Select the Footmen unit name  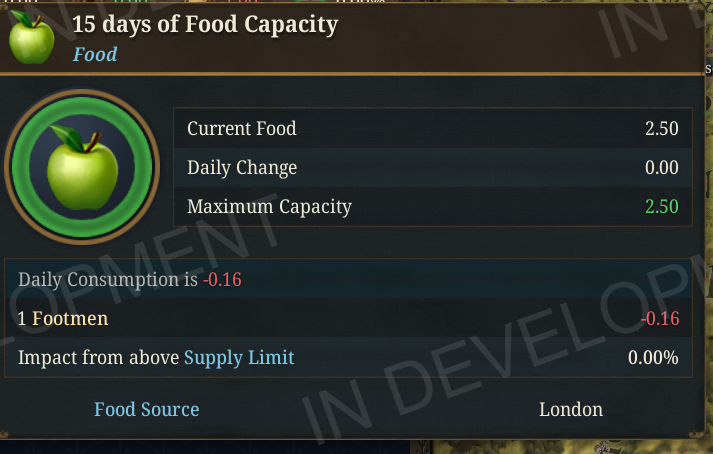70,319
